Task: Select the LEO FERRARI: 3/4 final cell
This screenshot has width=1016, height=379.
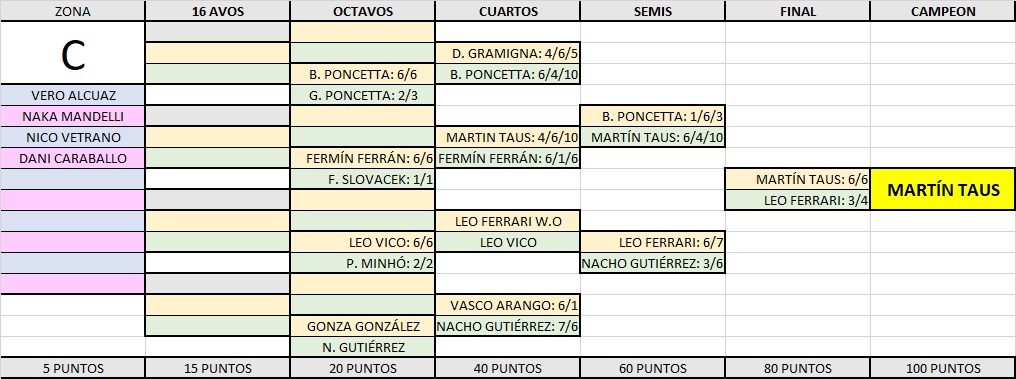Action: point(798,201)
